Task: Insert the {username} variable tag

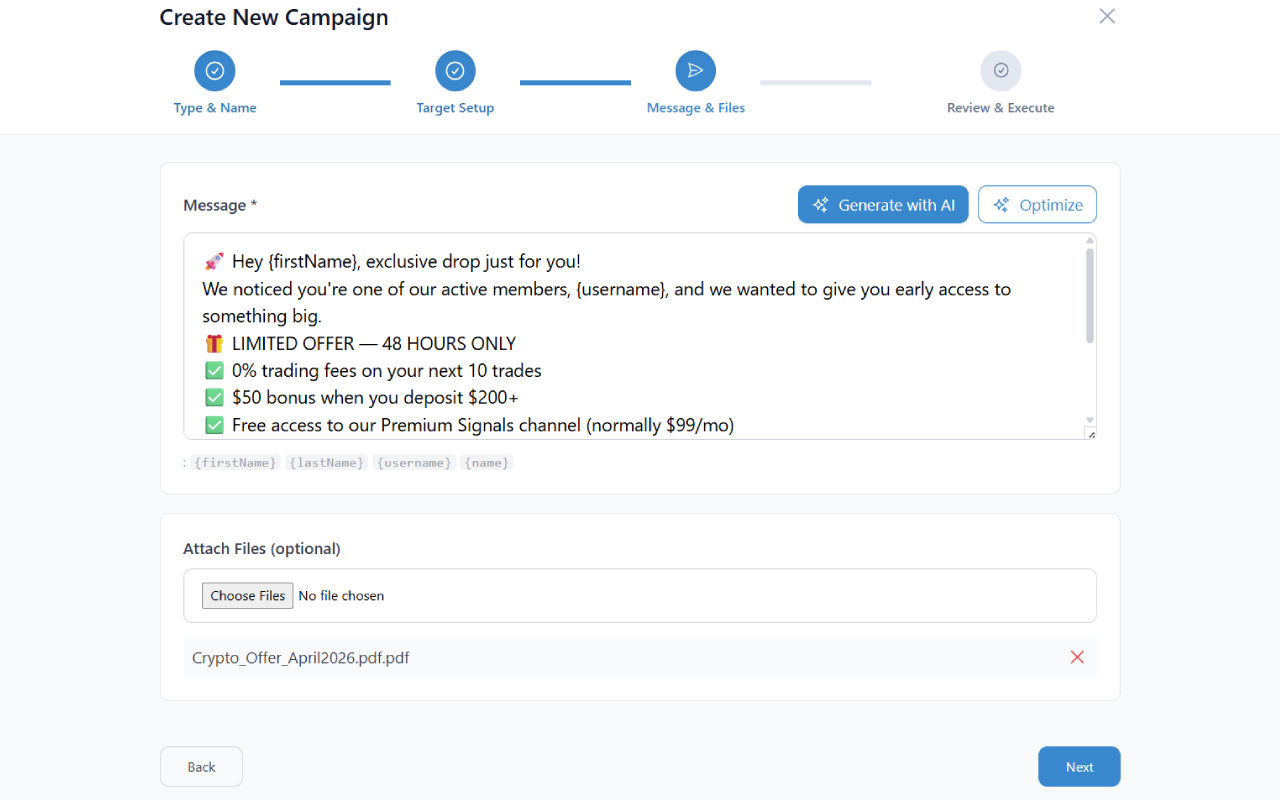Action: coord(414,463)
